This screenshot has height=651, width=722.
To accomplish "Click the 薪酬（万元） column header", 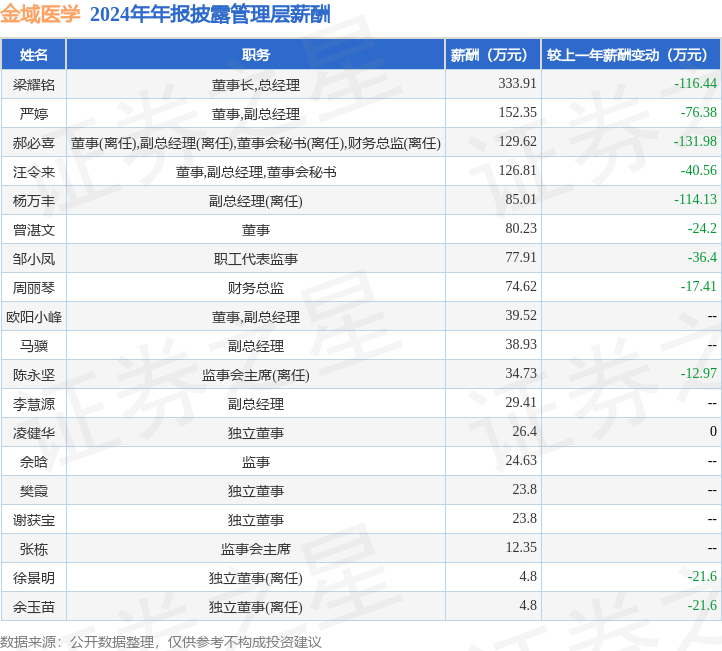I will pos(493,55).
